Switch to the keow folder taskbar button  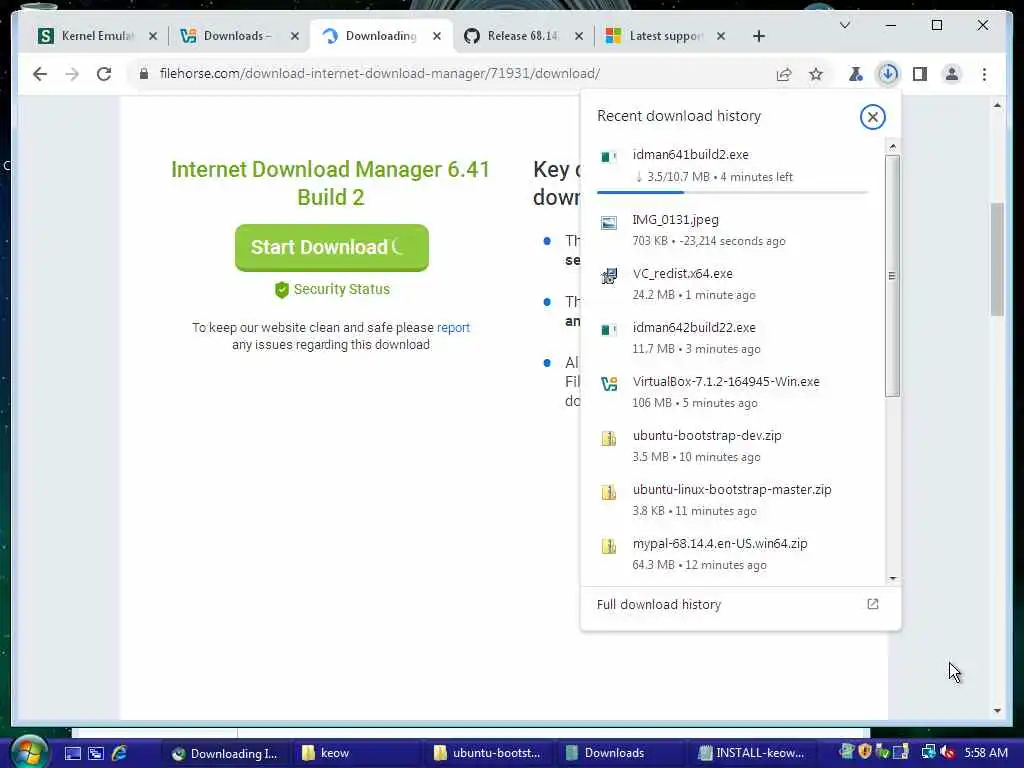357,753
